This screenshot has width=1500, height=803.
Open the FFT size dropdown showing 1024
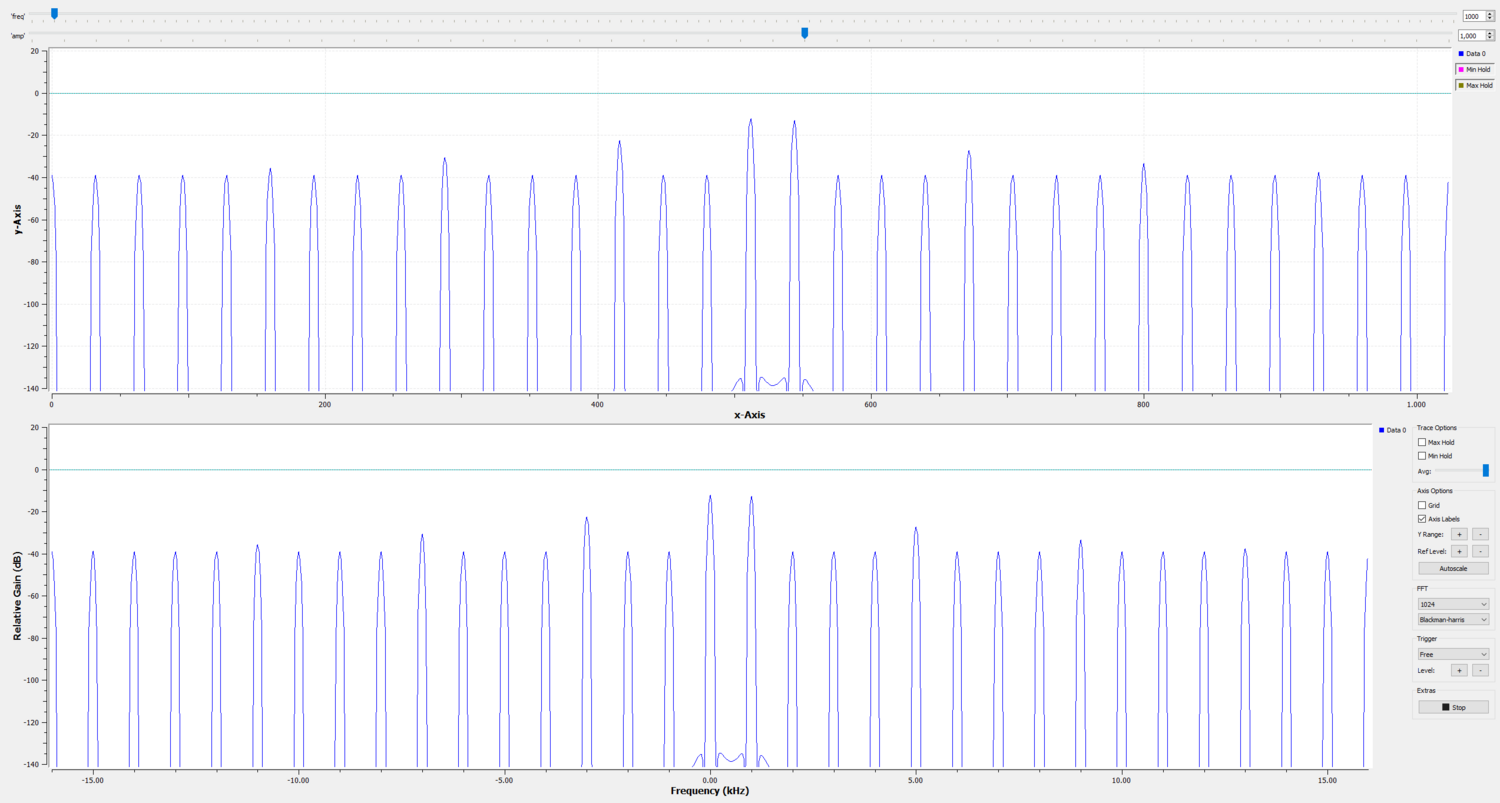(x=1453, y=604)
